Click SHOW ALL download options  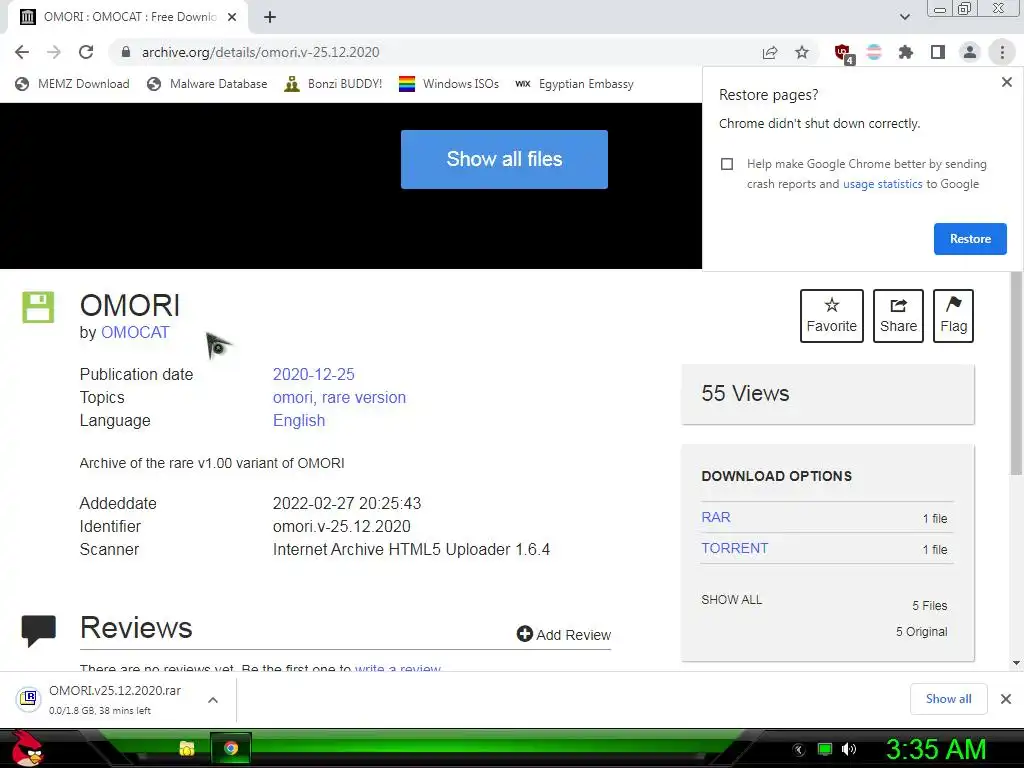[731, 600]
